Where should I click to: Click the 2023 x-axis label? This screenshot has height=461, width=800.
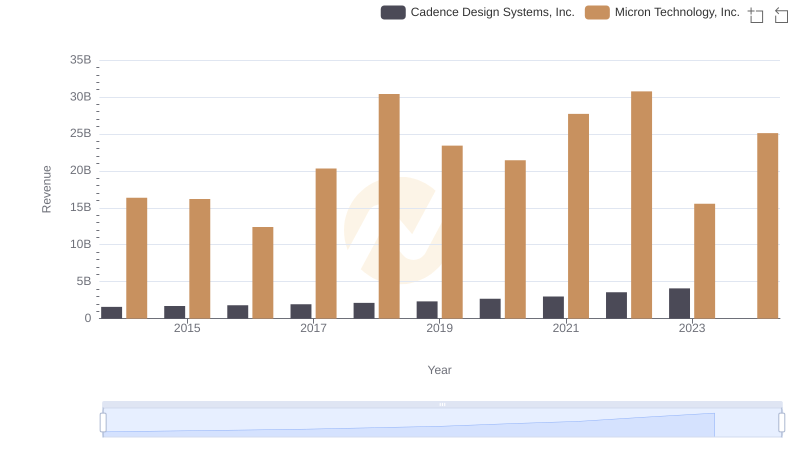point(692,328)
